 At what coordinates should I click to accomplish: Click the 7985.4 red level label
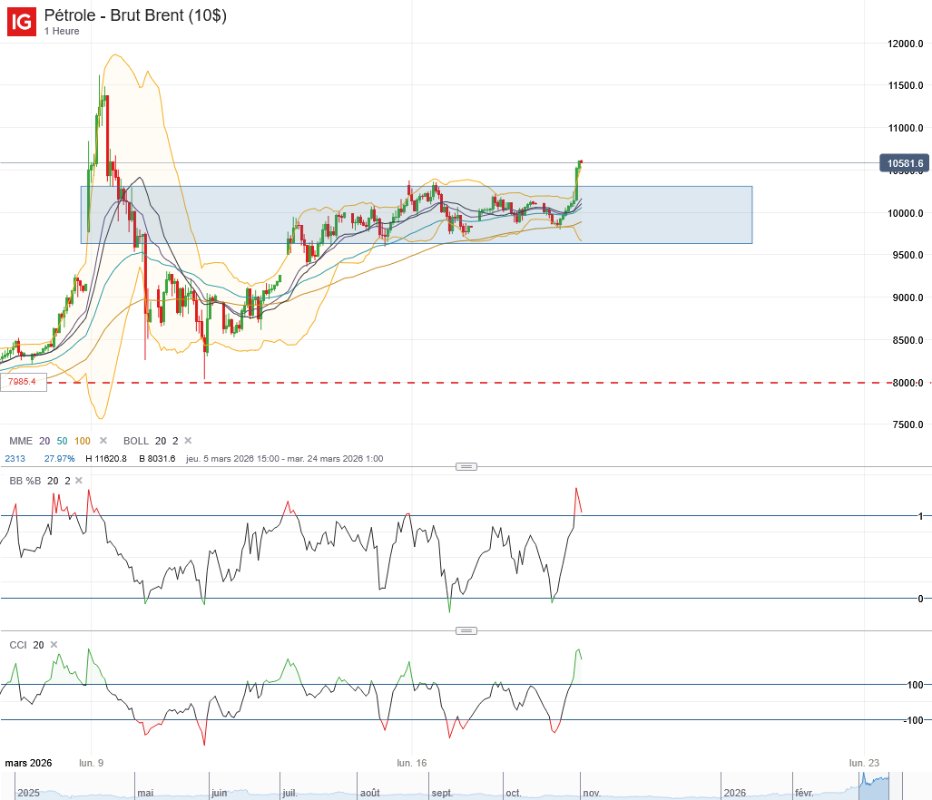click(23, 382)
